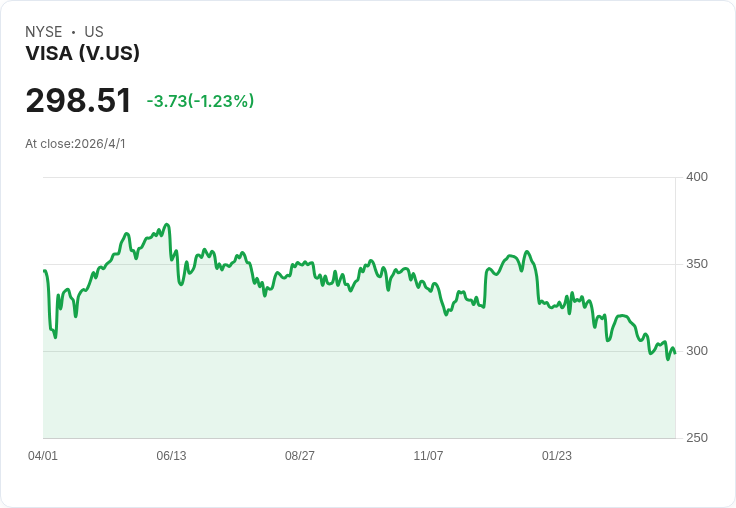
Task: Select the US market label
Action: tap(94, 32)
